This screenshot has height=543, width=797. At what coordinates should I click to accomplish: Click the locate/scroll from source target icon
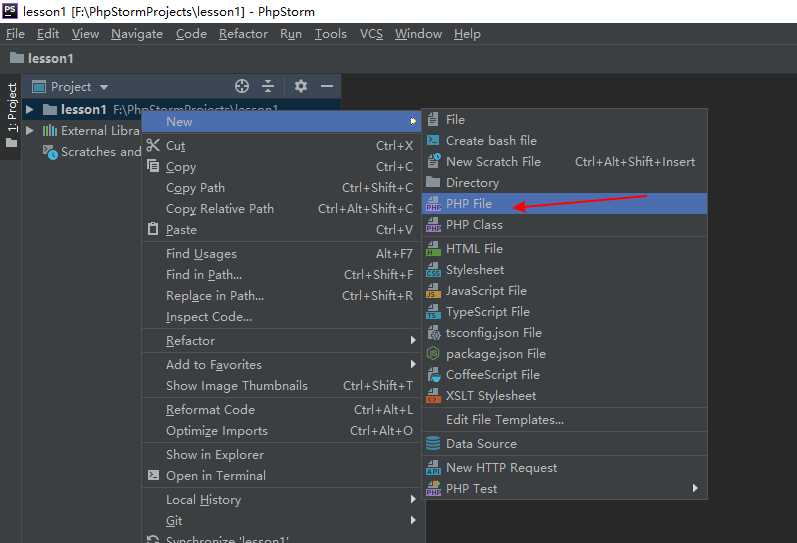[x=242, y=86]
